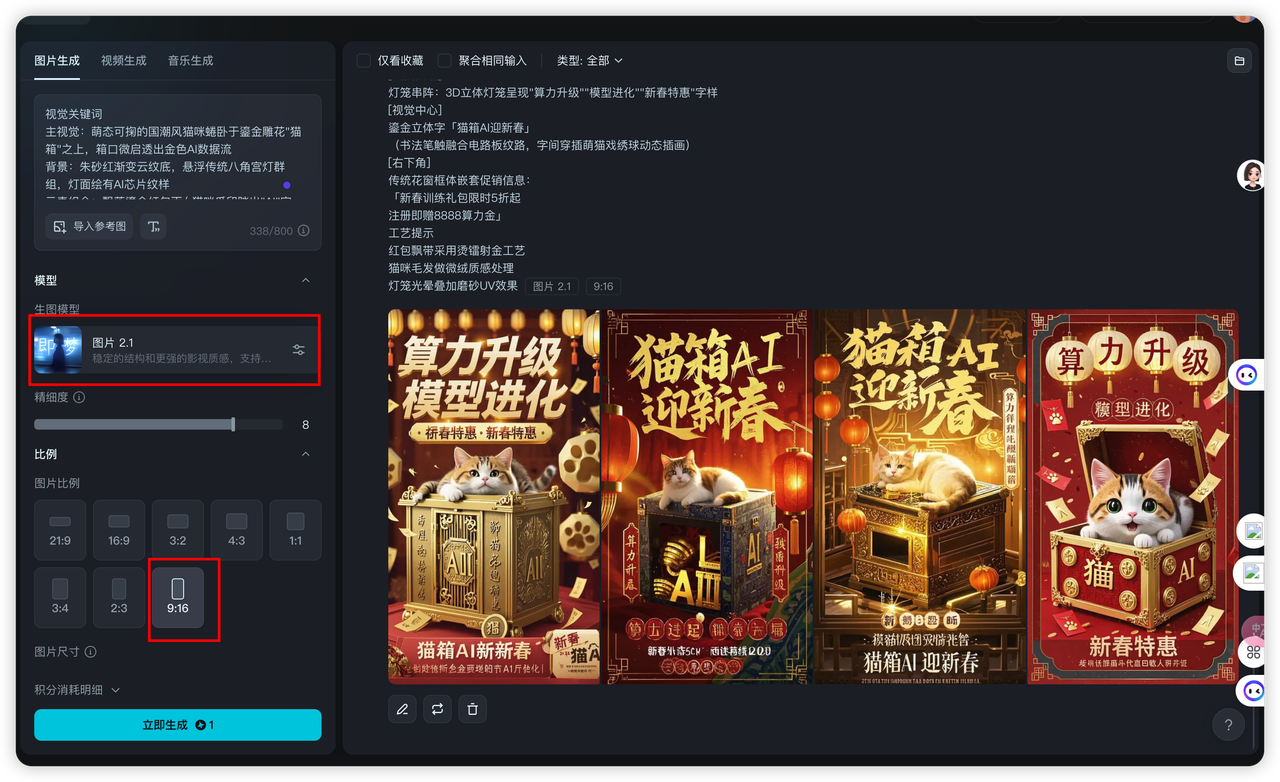Click the text style icon beside 导入参考图

153,227
